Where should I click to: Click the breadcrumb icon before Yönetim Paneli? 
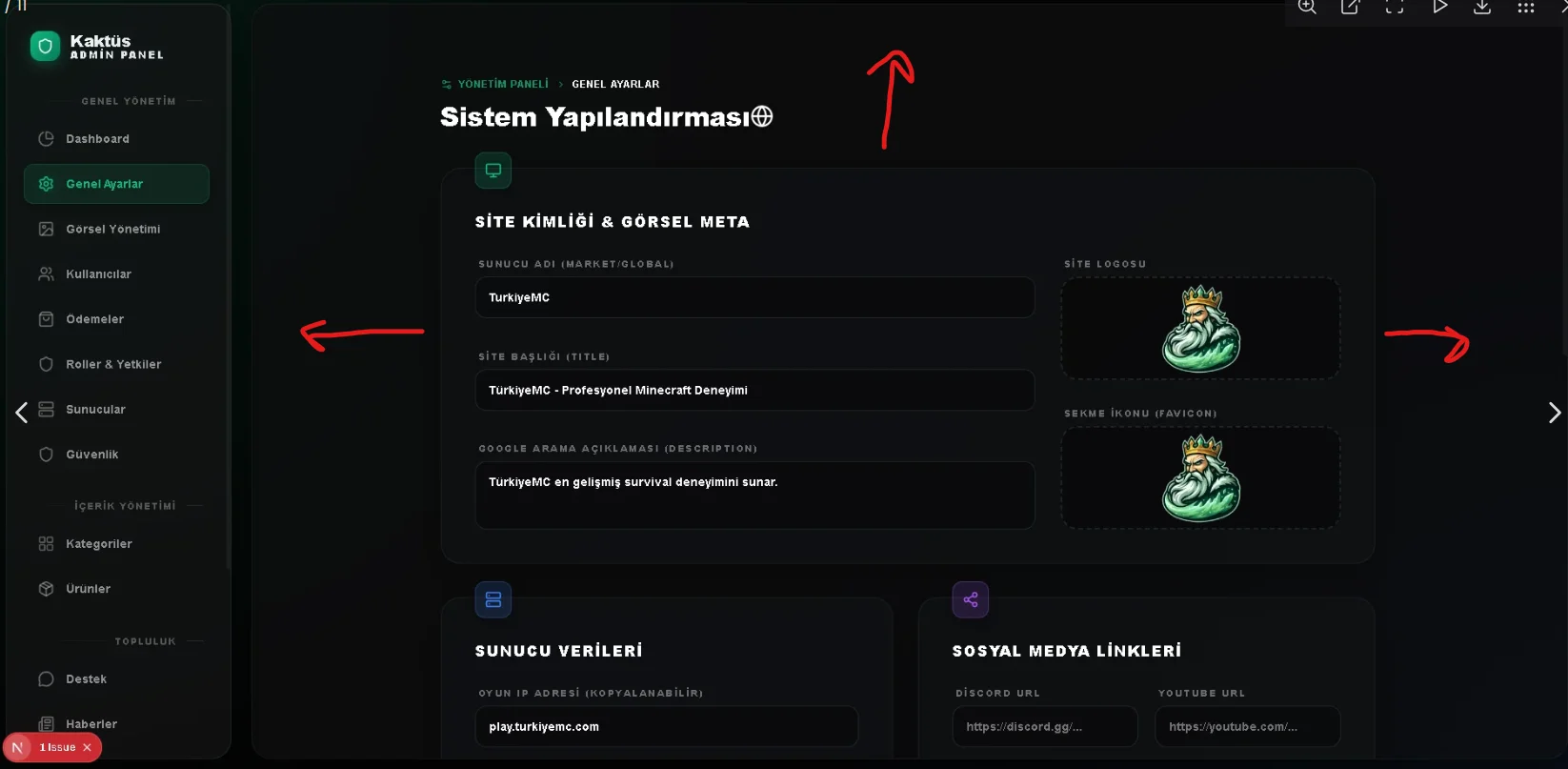(447, 85)
